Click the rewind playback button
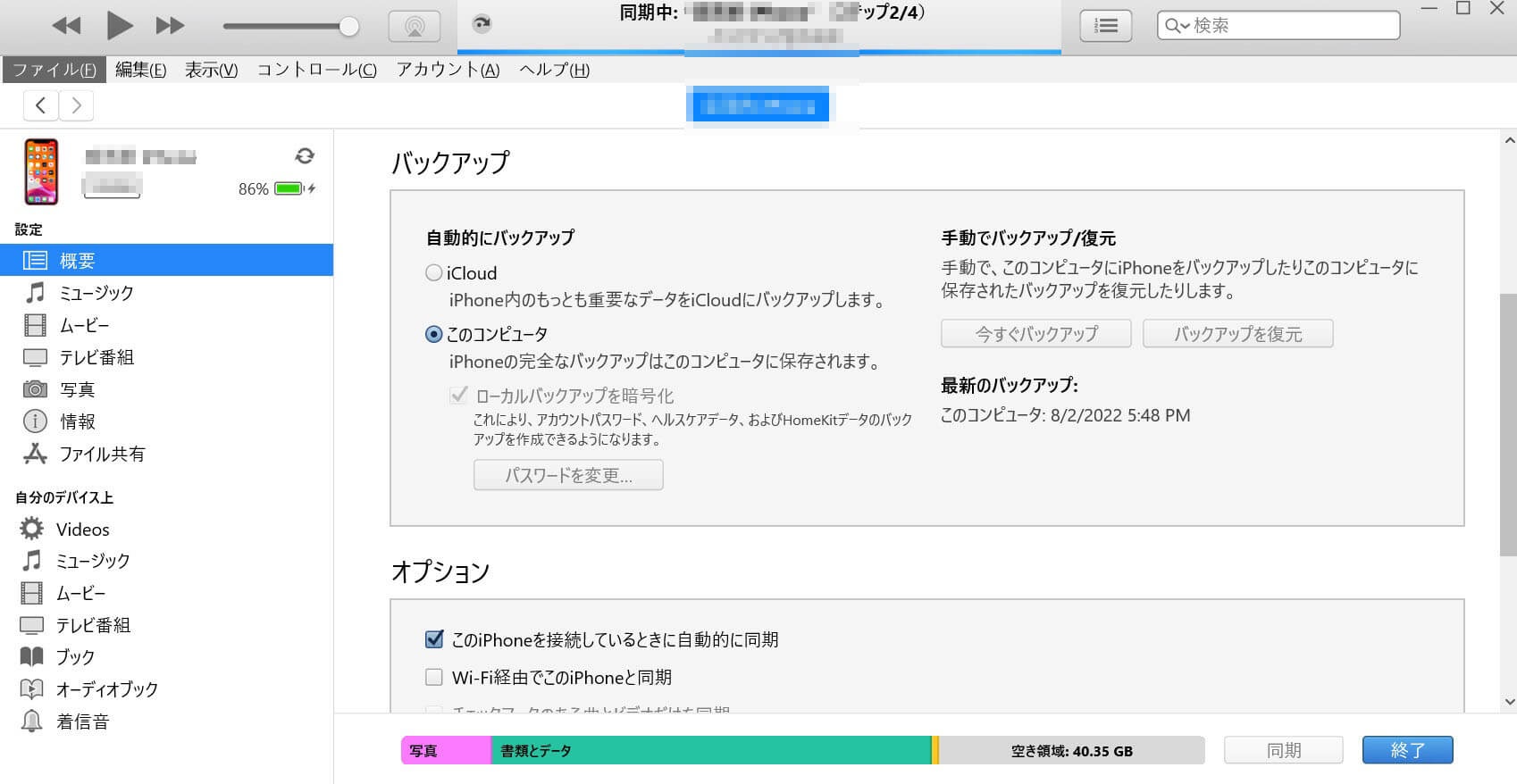 (66, 26)
